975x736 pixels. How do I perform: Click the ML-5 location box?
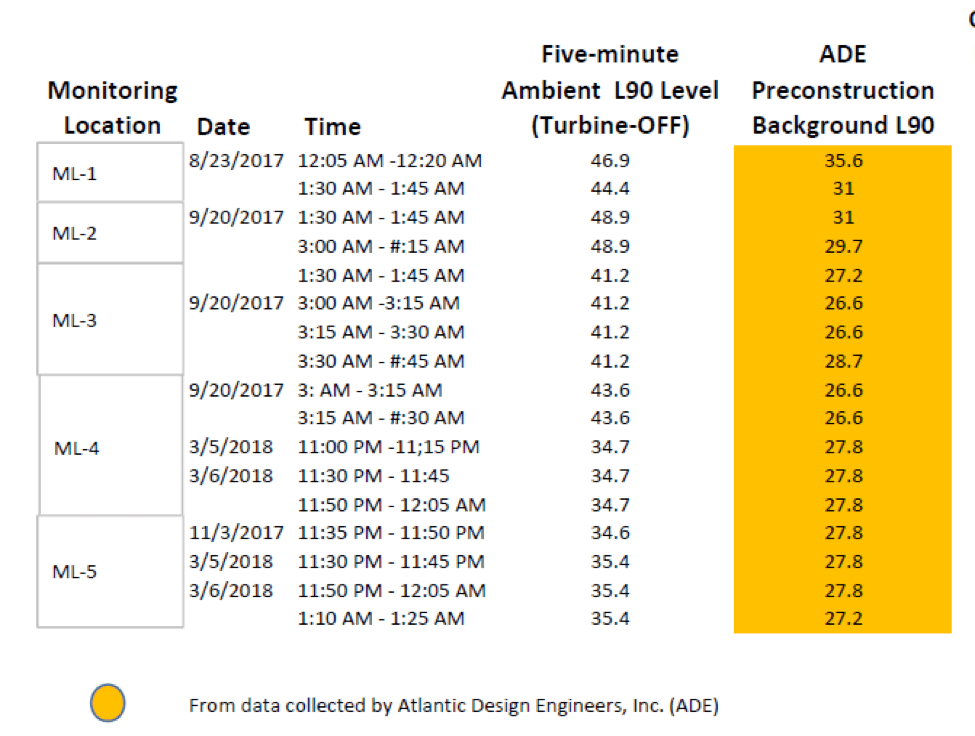click(110, 572)
